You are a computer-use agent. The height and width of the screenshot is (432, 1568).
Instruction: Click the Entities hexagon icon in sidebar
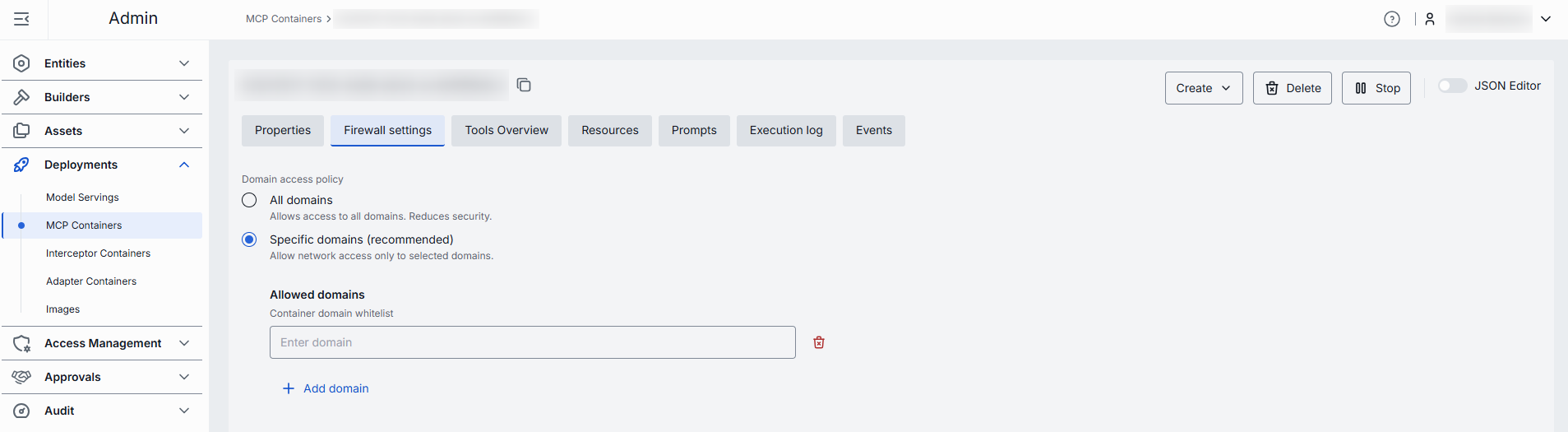point(22,63)
